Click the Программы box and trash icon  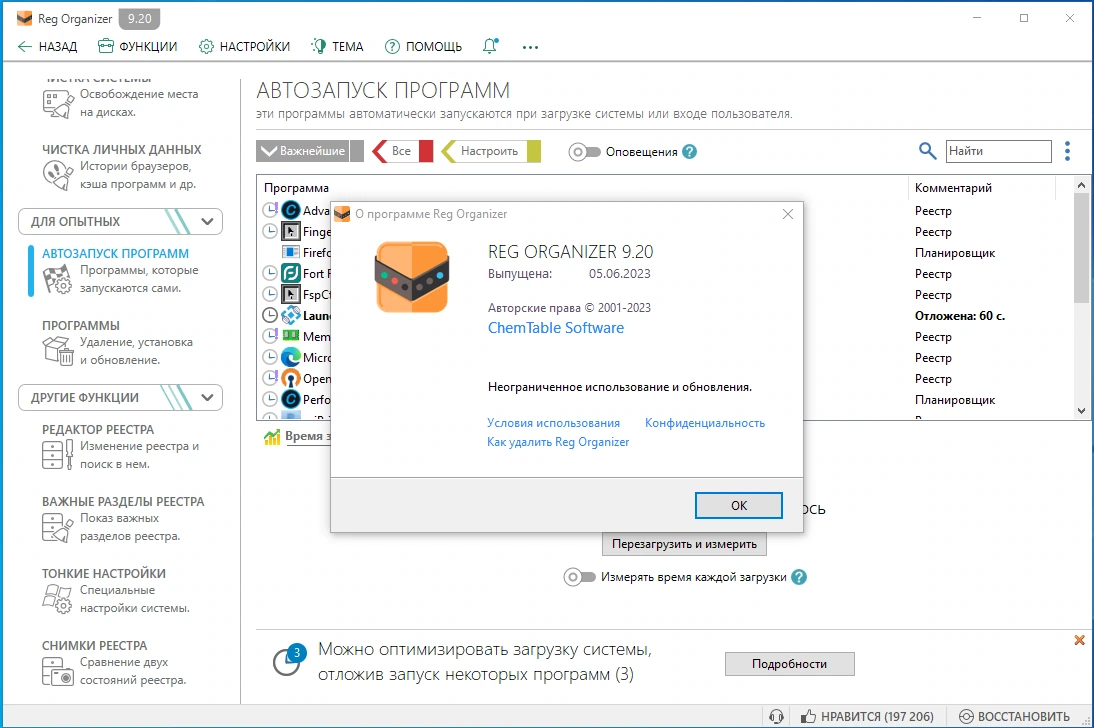click(x=57, y=351)
